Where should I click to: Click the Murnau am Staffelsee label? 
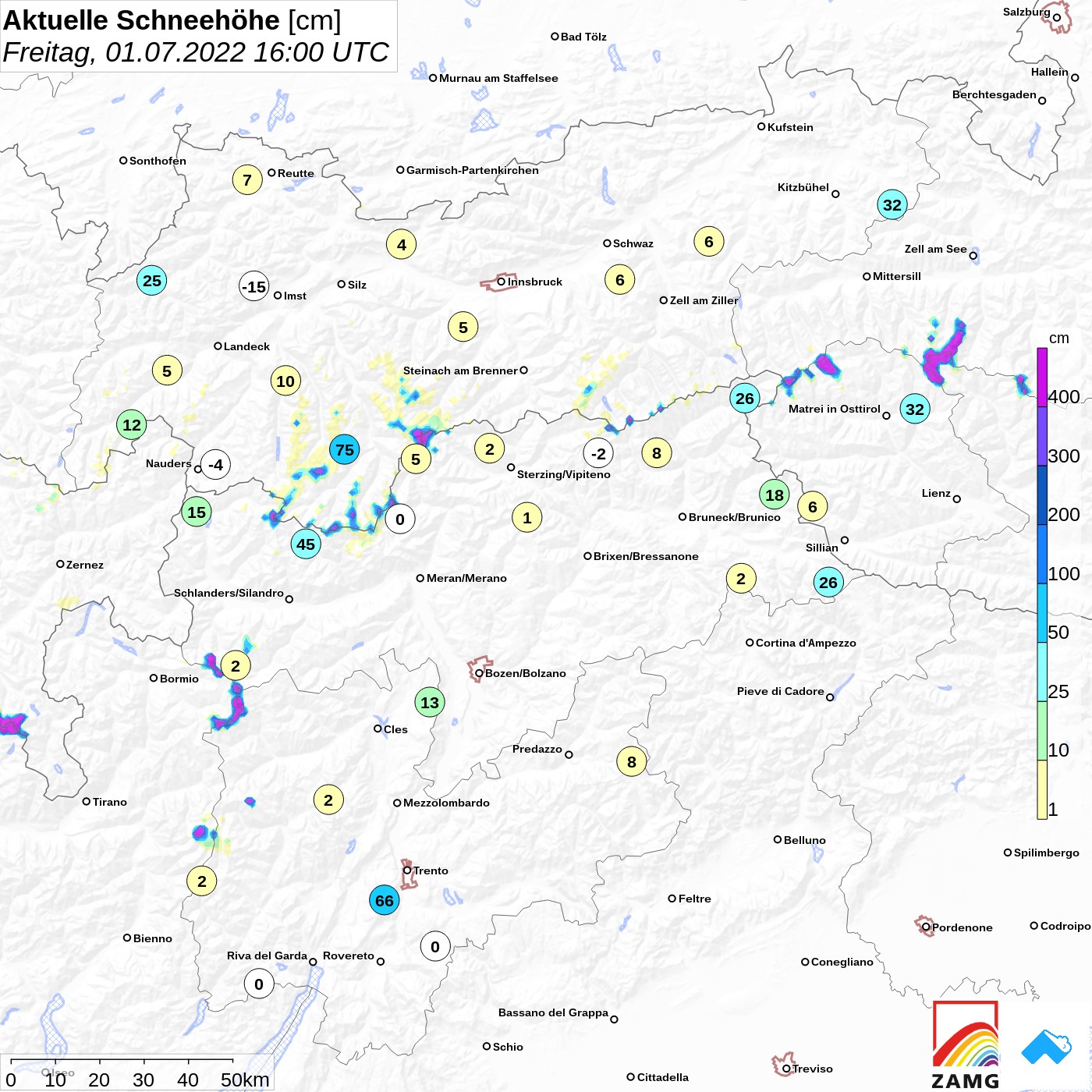tap(498, 78)
